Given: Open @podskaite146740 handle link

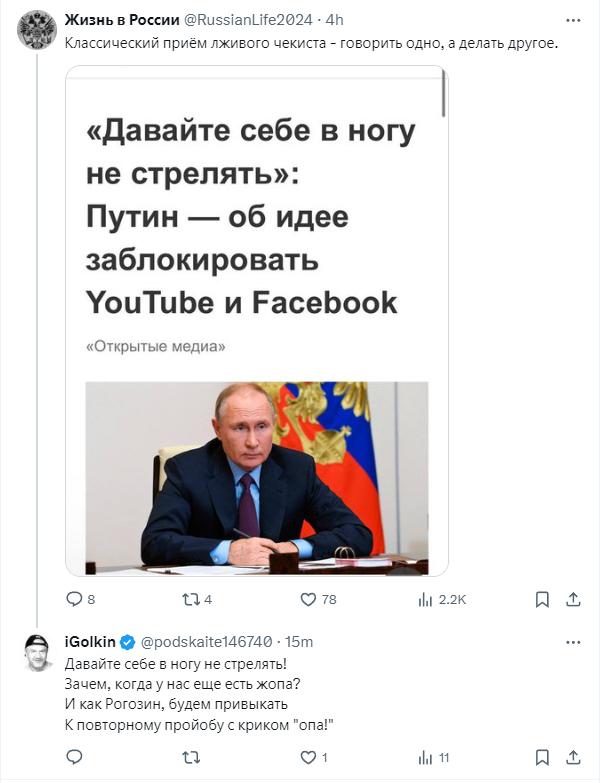Looking at the screenshot, I should [206, 642].
